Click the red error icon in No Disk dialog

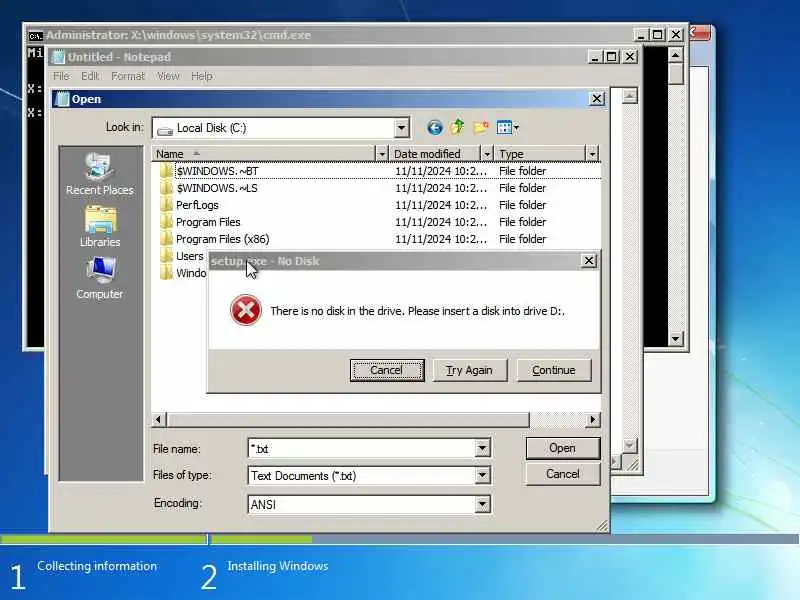coord(245,310)
